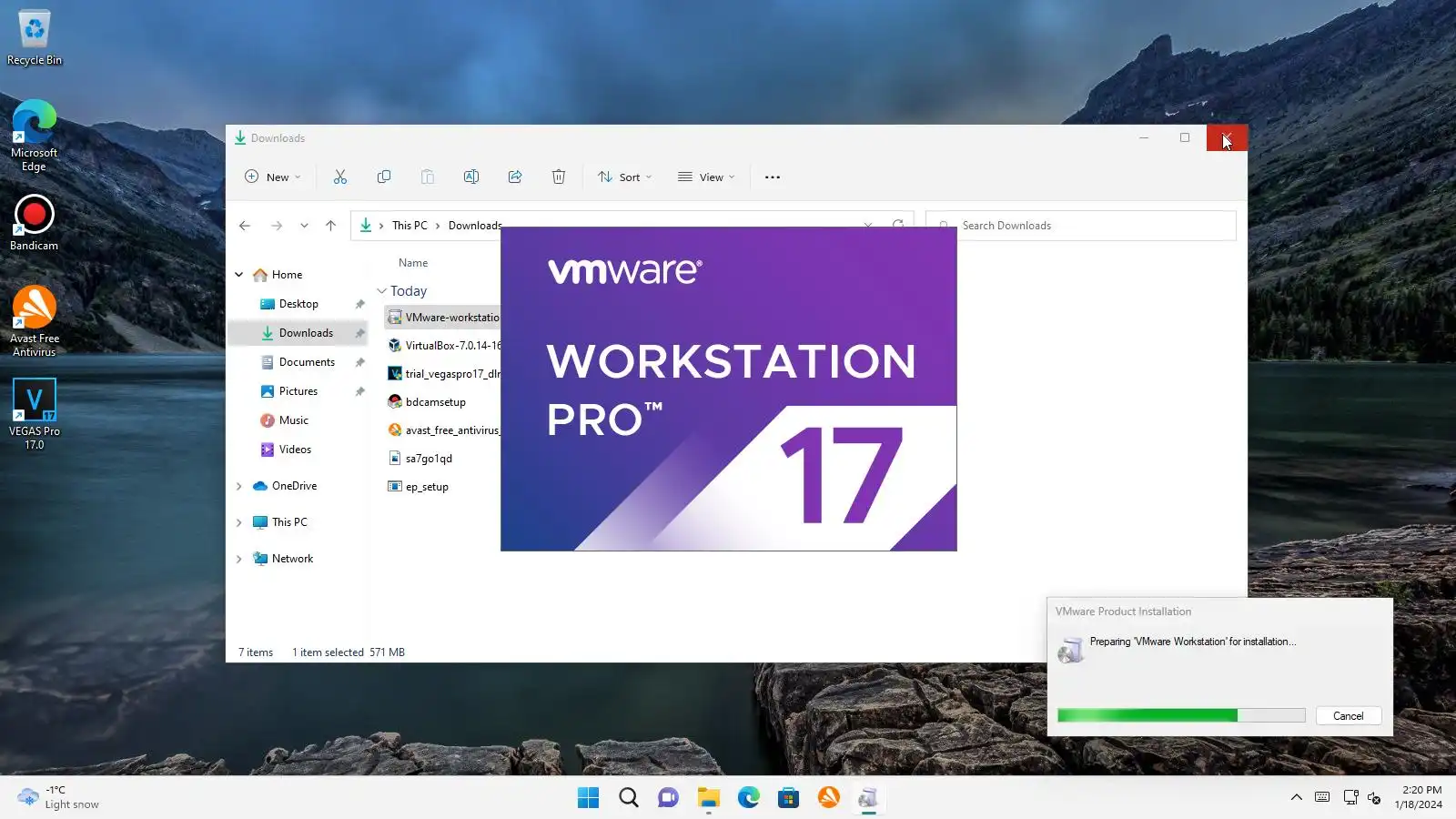Open the New item dropdown

click(x=273, y=177)
